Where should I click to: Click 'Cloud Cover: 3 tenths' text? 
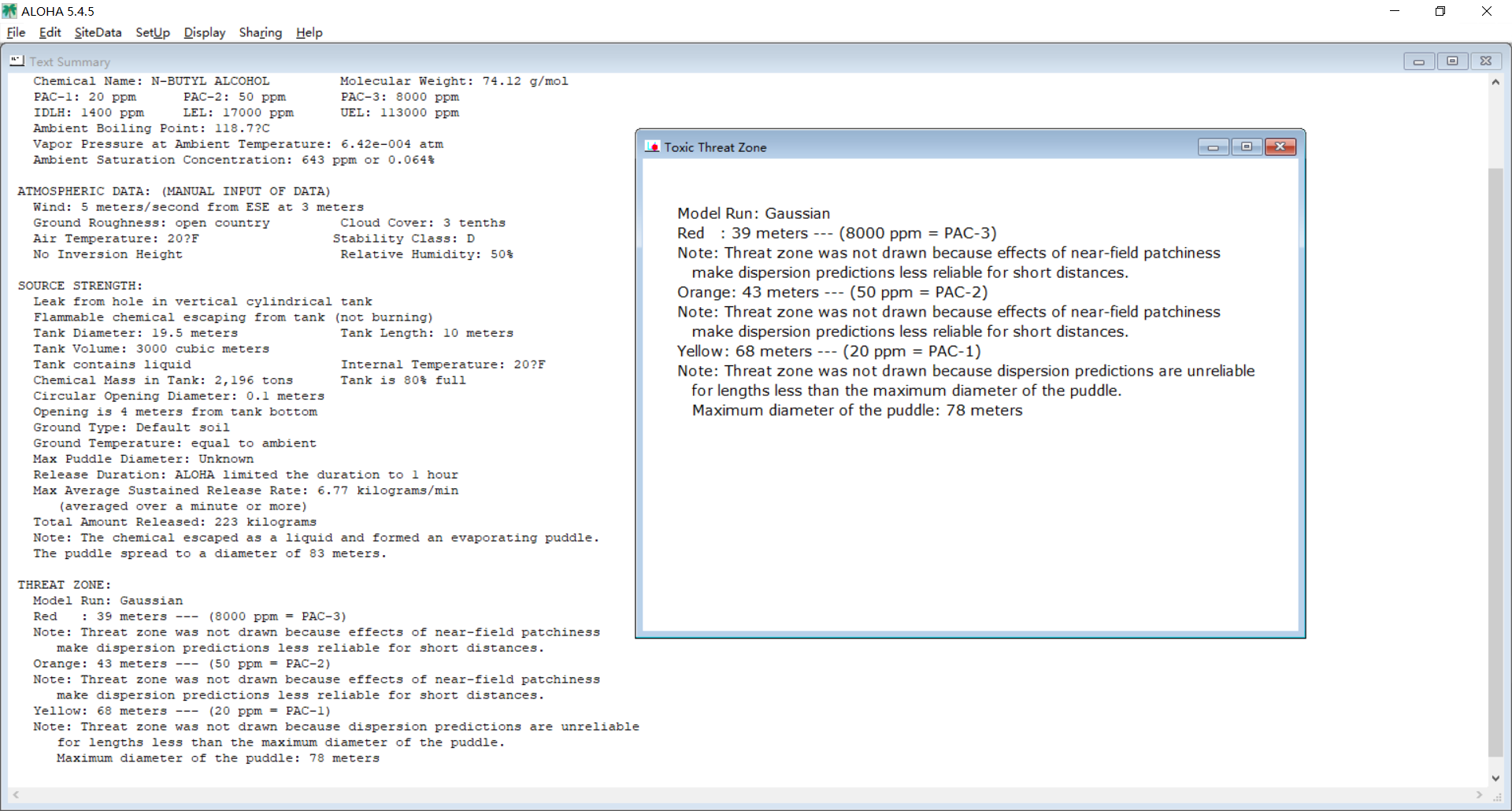click(423, 223)
